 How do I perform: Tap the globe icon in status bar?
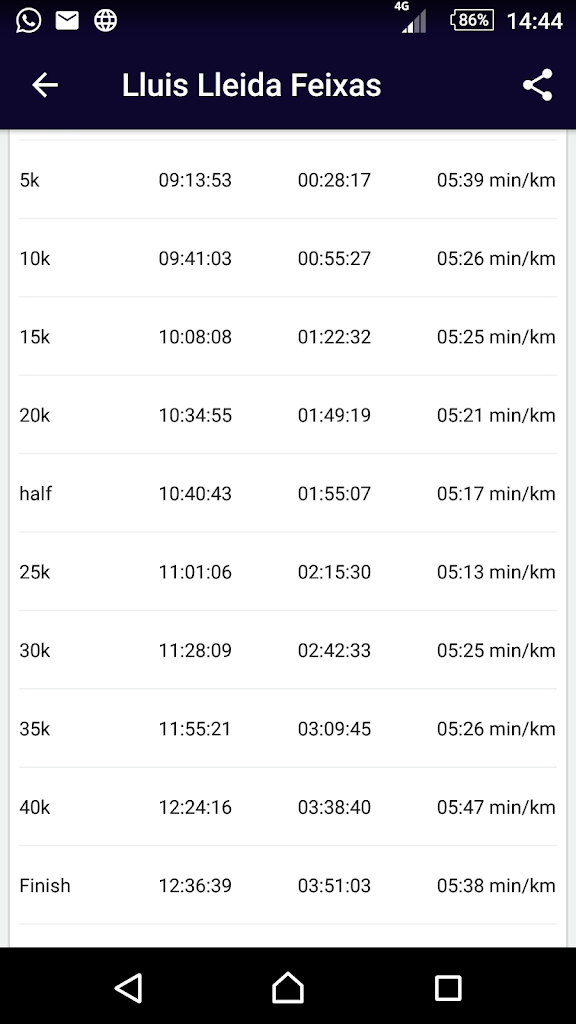(105, 21)
